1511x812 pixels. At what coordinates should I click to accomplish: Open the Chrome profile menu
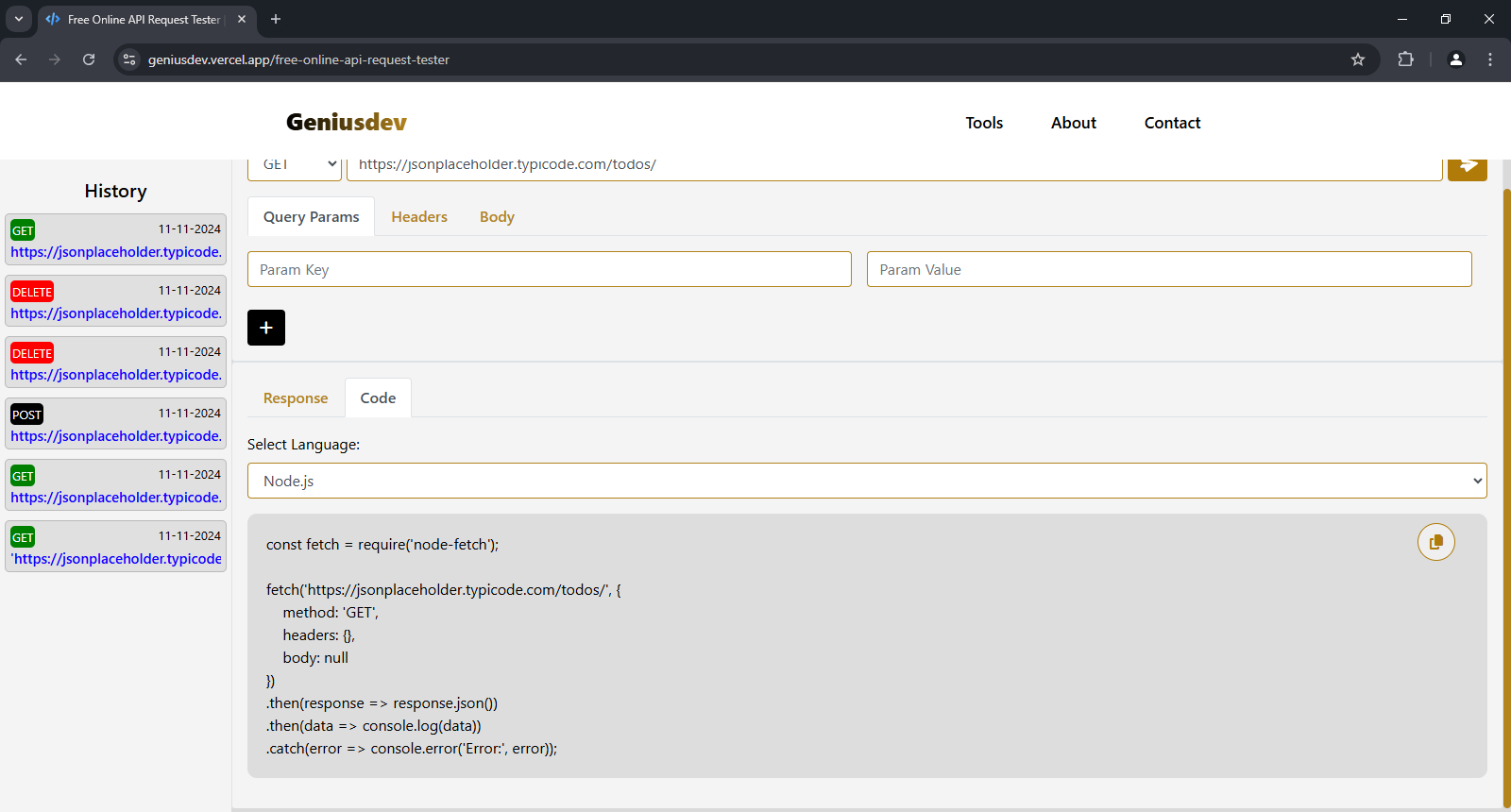click(x=1455, y=59)
